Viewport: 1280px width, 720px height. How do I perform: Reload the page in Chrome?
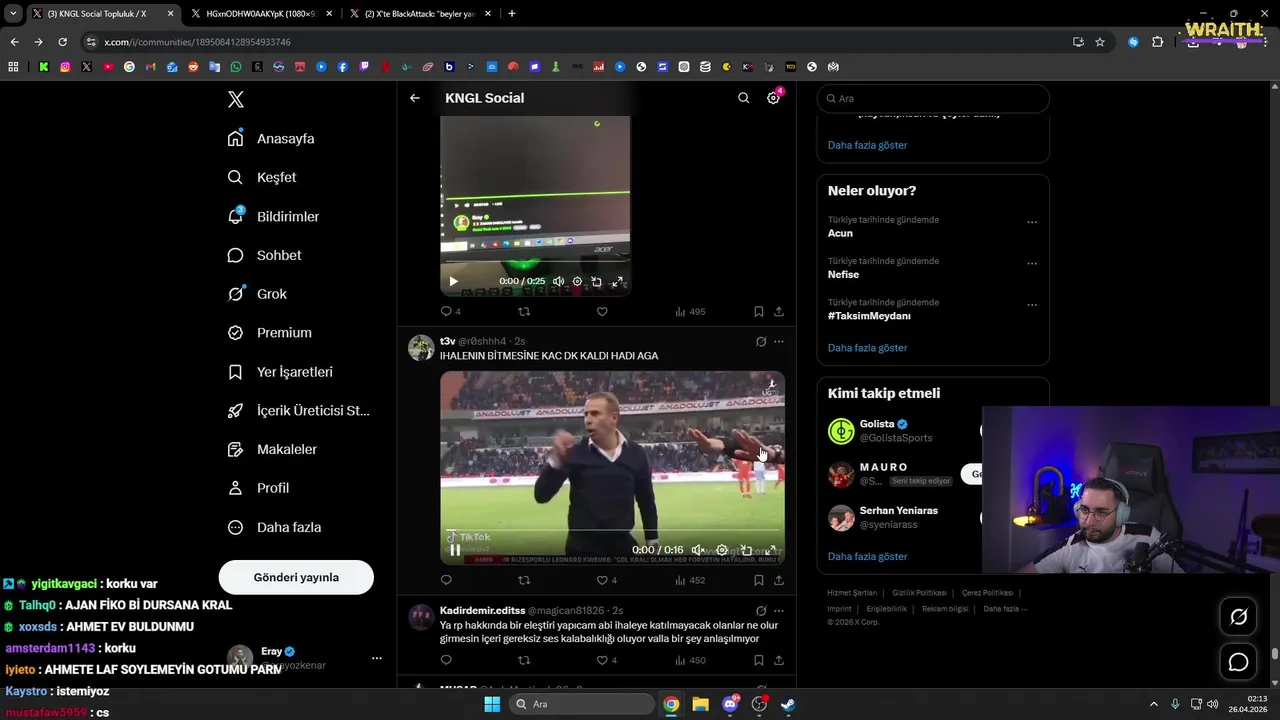point(62,42)
